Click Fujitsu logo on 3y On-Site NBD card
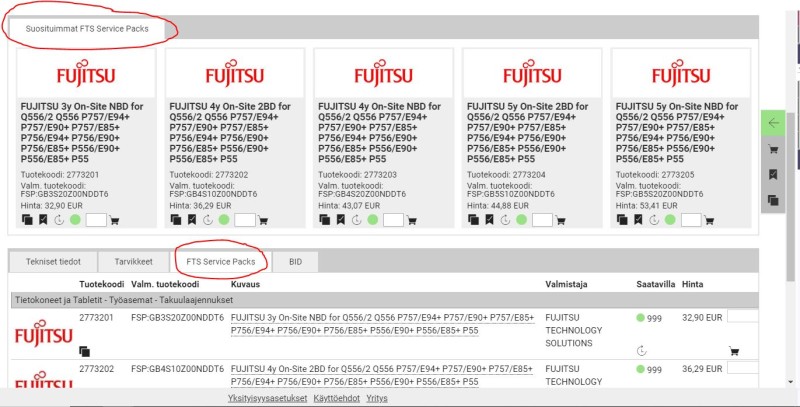Viewport: 800px width, 407px height. [86, 73]
